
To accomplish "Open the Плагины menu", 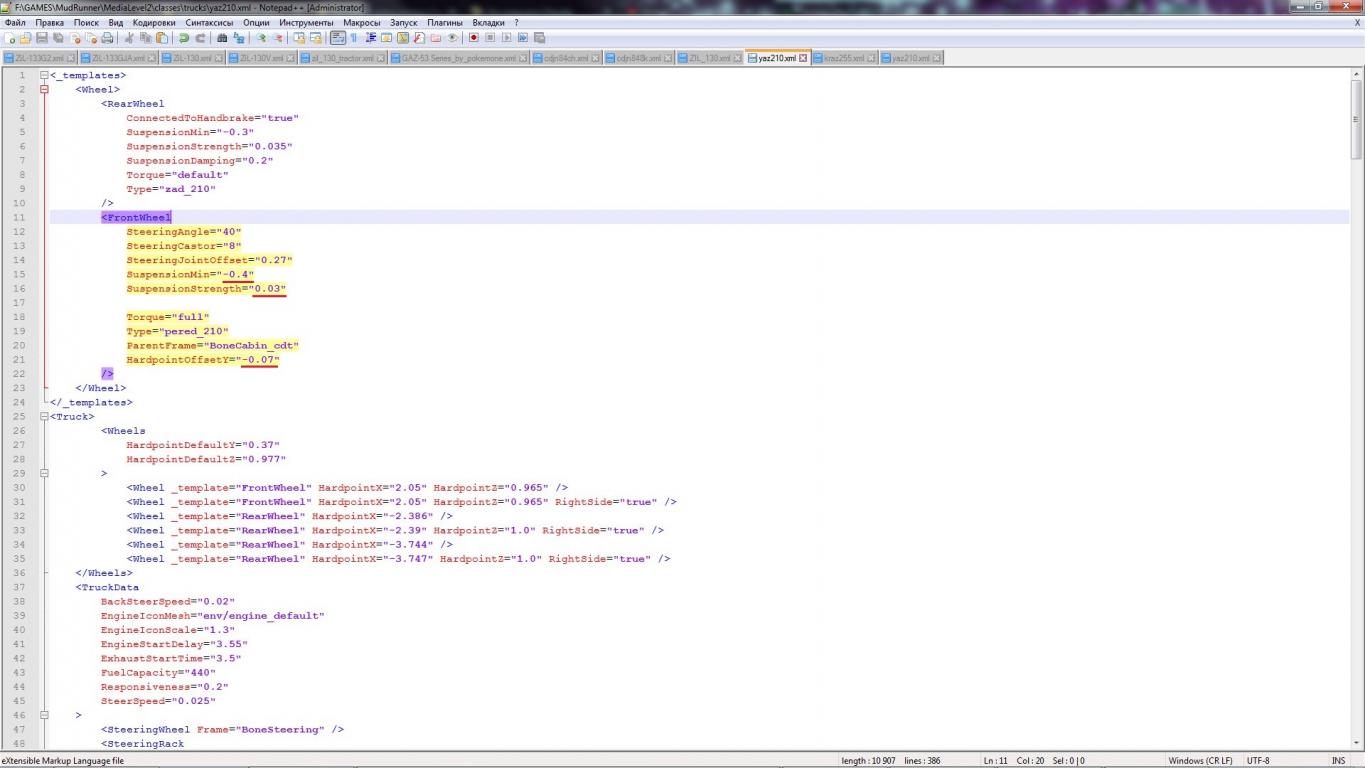I will point(444,22).
